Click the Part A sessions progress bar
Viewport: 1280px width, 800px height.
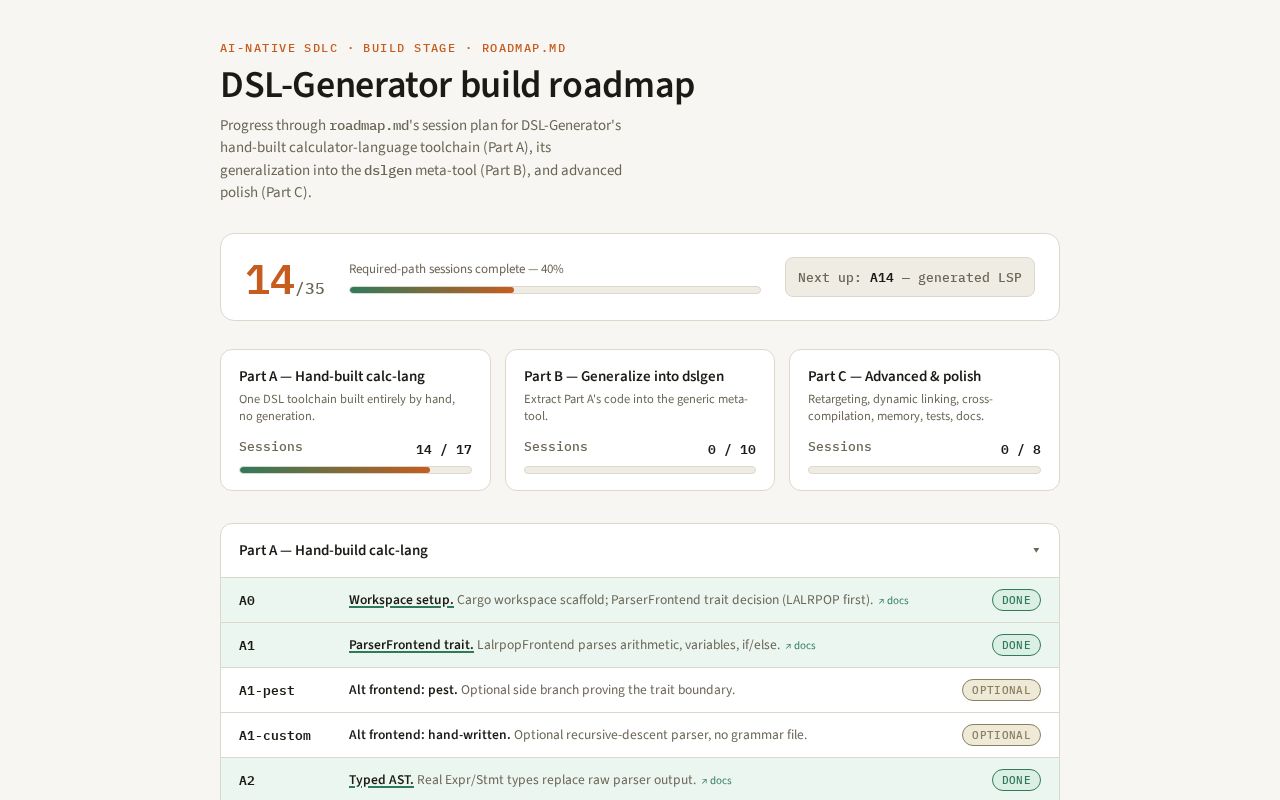click(355, 470)
